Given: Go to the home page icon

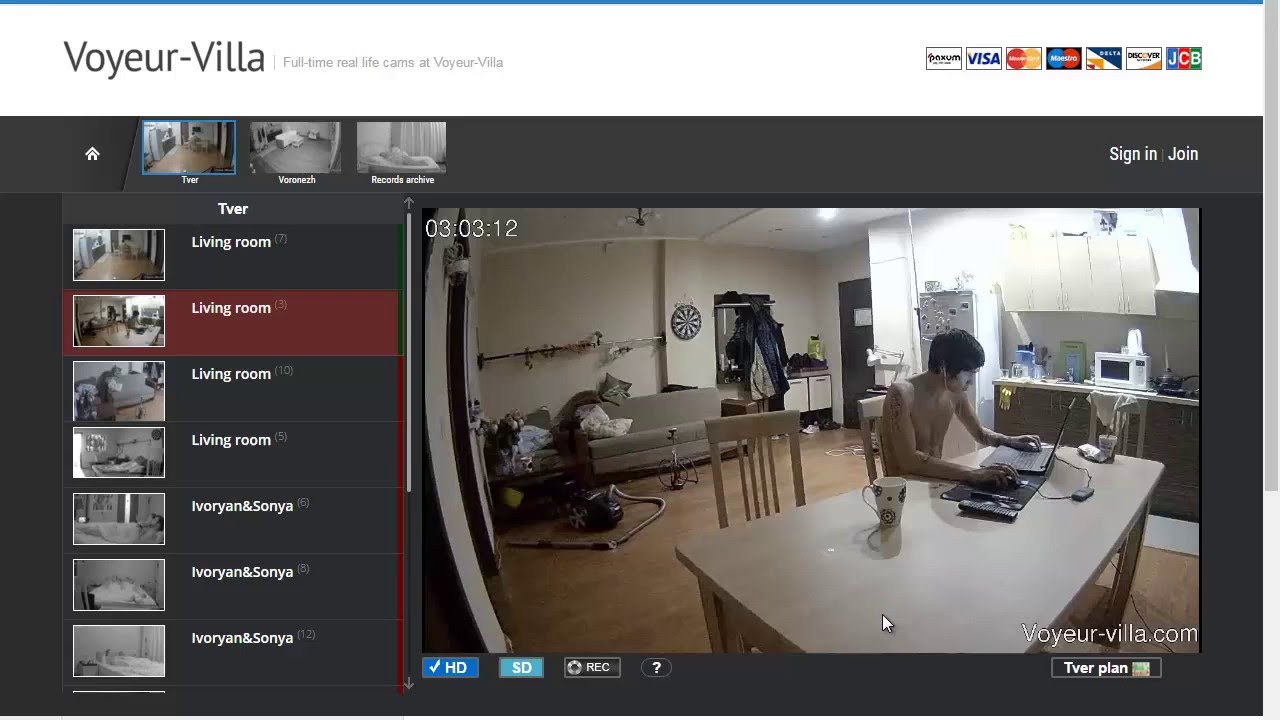Looking at the screenshot, I should [92, 154].
